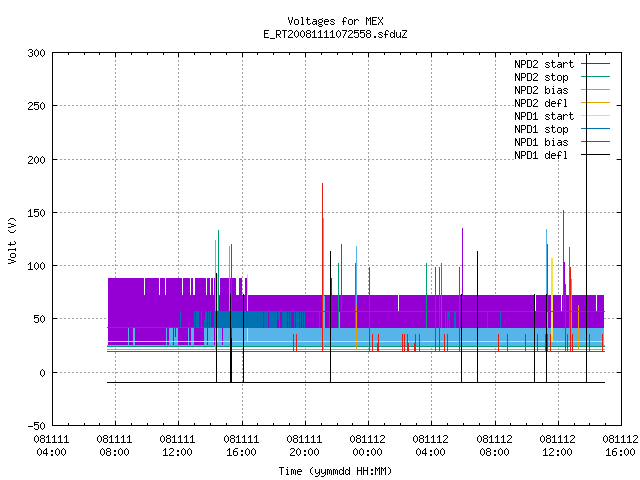Screen dimensions: 640x480
Task: Click the green NPD2 stop legend line
Action: (596, 77)
